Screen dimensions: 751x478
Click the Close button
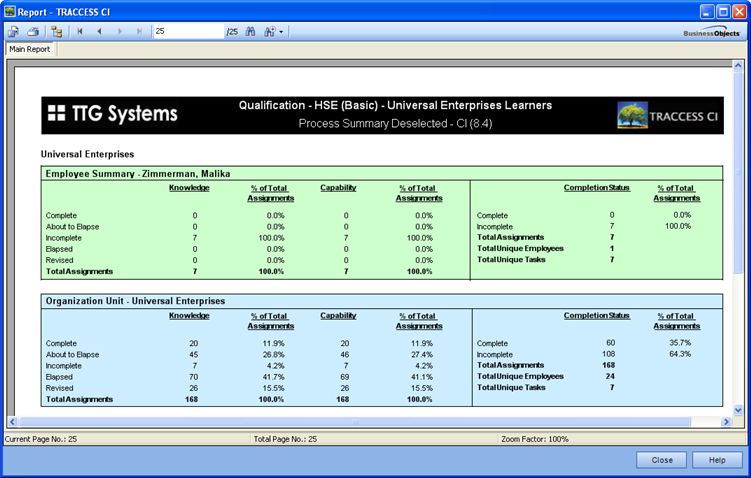click(661, 460)
